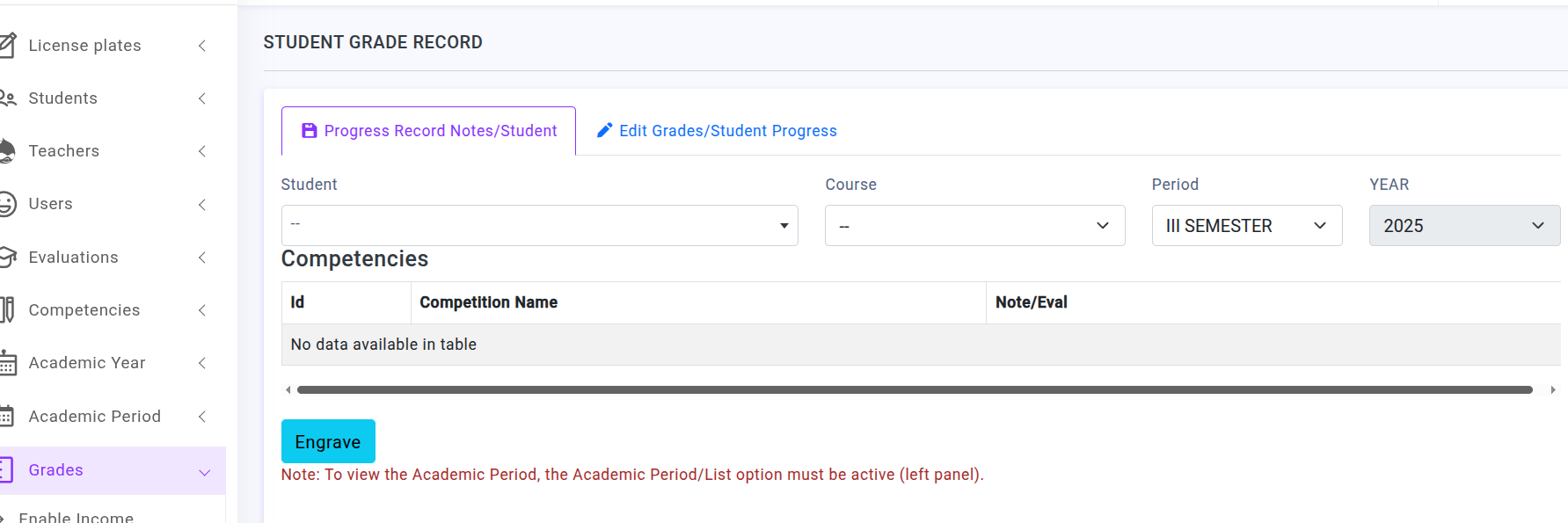Click the Users smiley face icon
The width and height of the screenshot is (1568, 523).
tap(8, 204)
